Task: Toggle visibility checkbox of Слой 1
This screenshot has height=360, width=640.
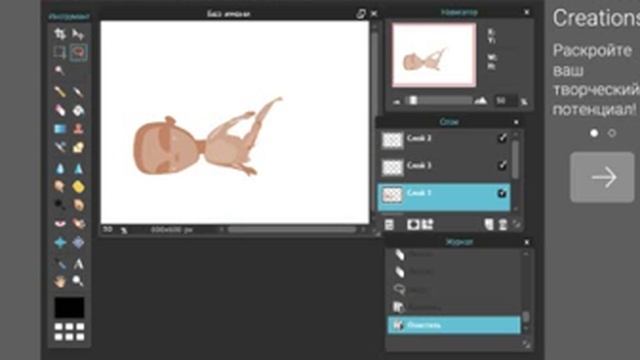Action: [x=502, y=193]
